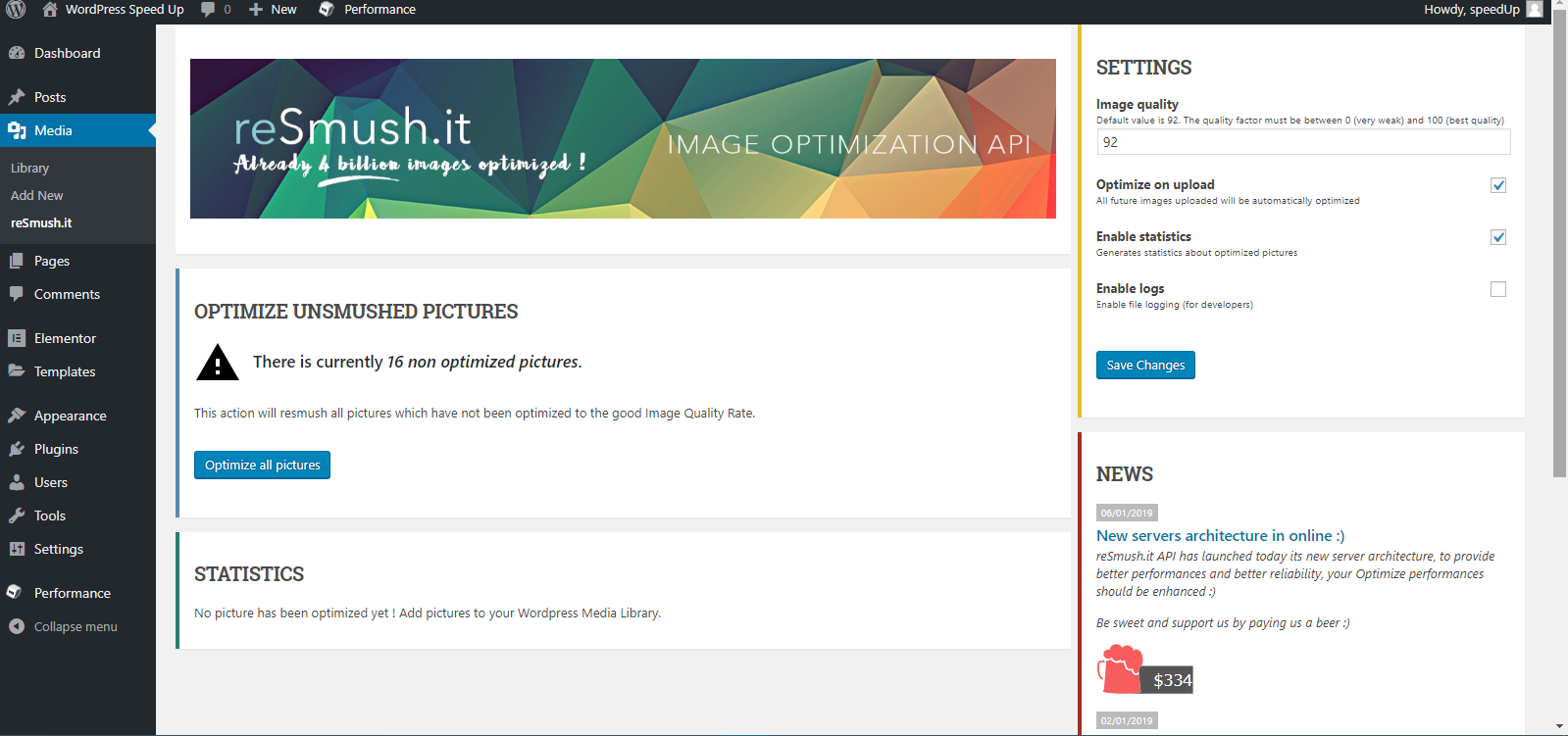This screenshot has height=736, width=1568.
Task: Click WordPress Speed Up site link
Action: point(125,10)
